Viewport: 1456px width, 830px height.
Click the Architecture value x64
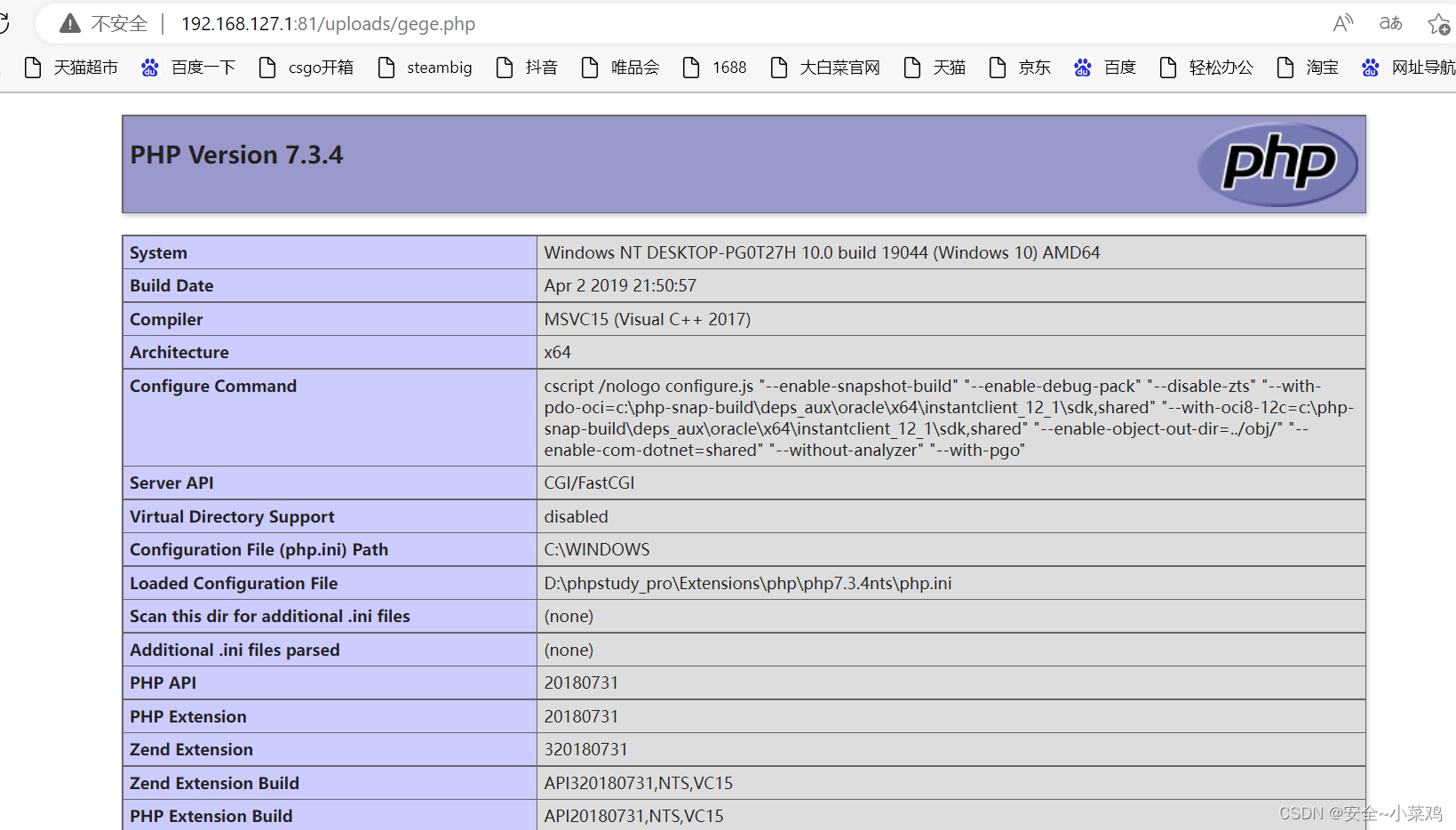558,353
